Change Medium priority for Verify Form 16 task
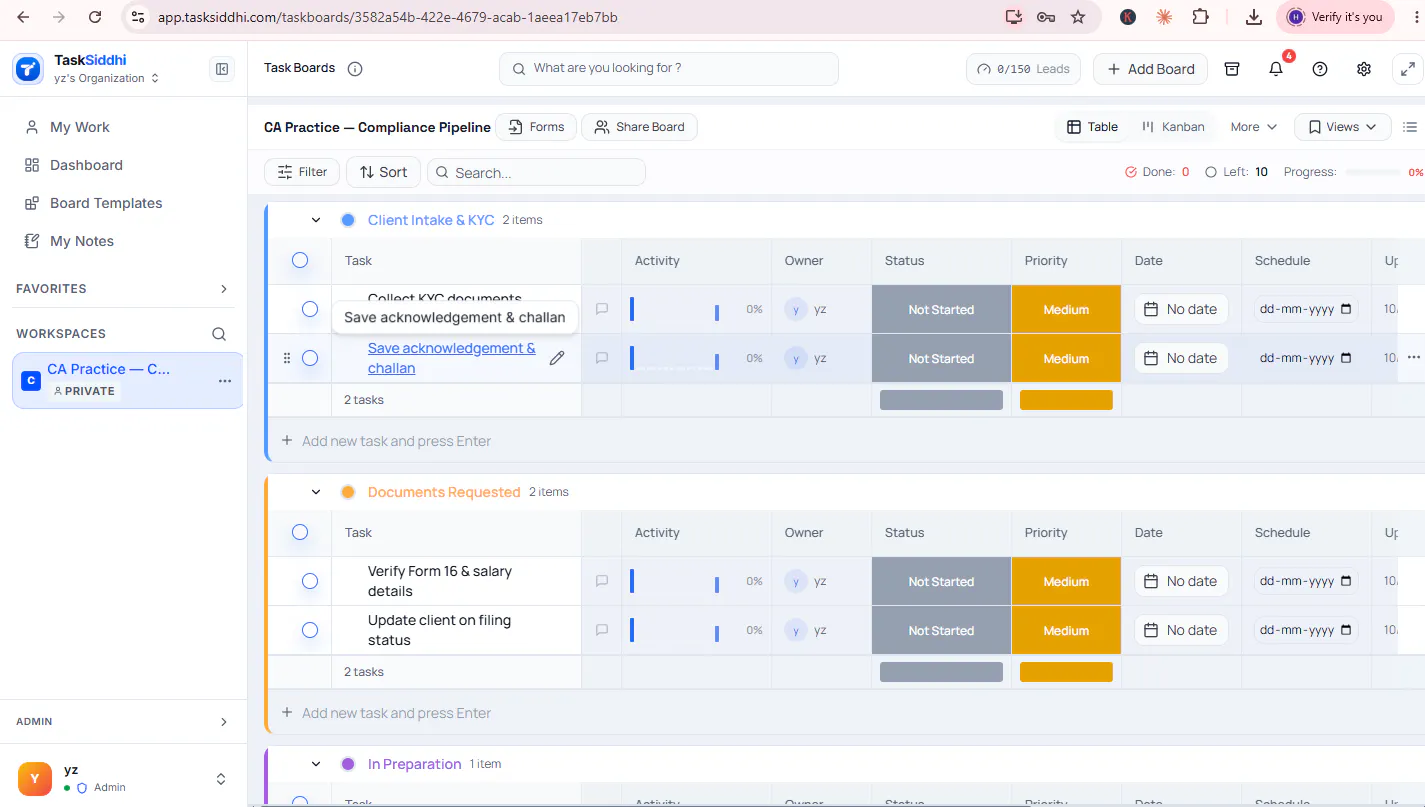This screenshot has height=807, width=1425. 1066,581
